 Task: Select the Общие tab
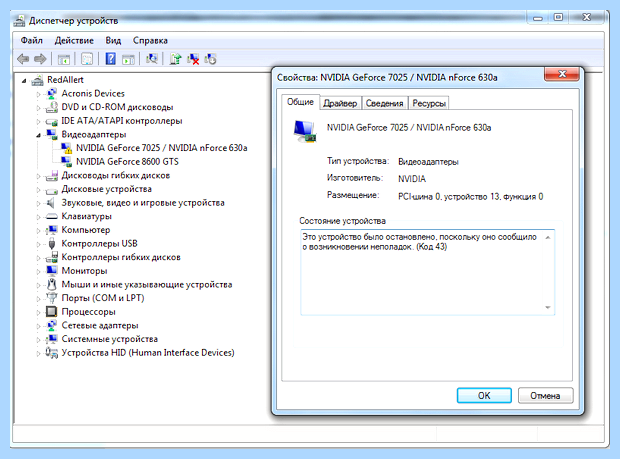click(301, 102)
